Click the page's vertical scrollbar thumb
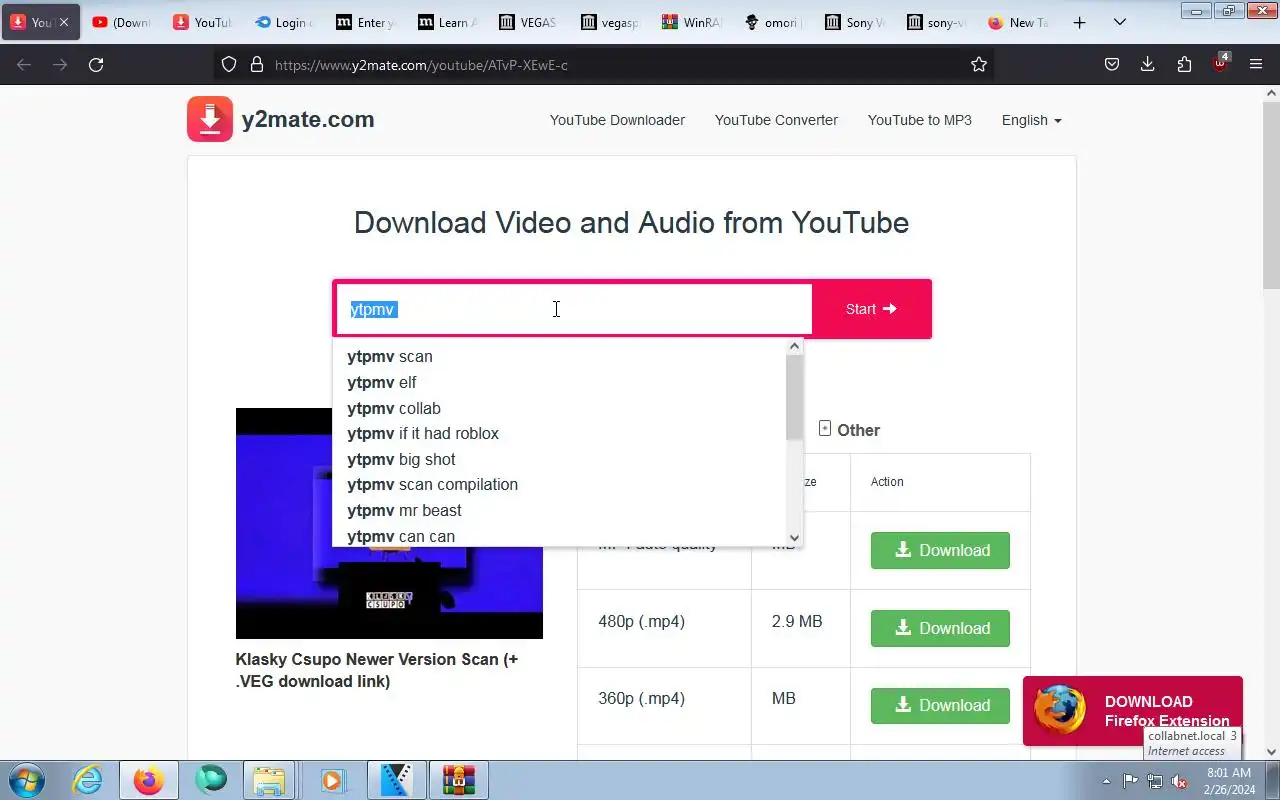Viewport: 1280px width, 800px height. click(x=1271, y=196)
